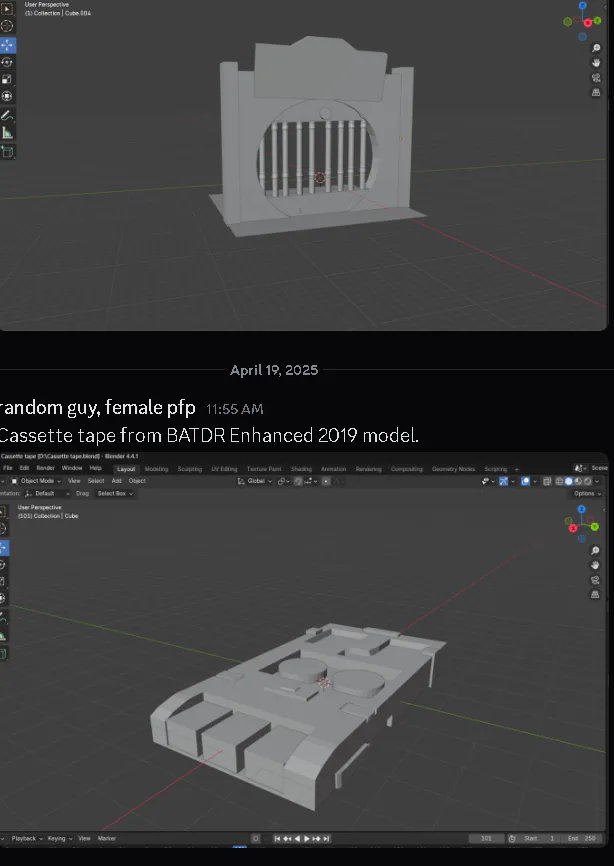
Task: Open the viewport shading options arrow
Action: 597,481
